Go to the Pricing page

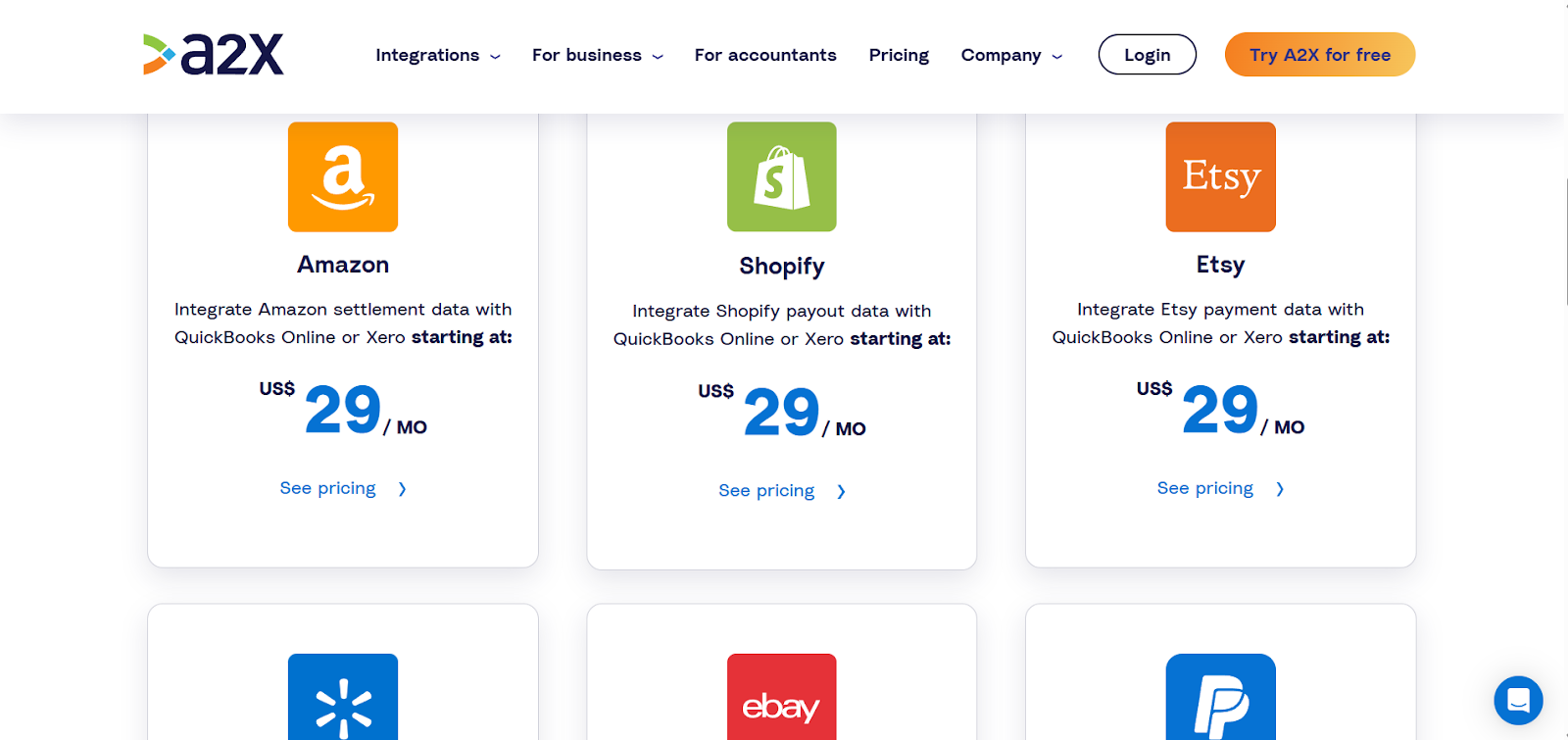click(899, 55)
